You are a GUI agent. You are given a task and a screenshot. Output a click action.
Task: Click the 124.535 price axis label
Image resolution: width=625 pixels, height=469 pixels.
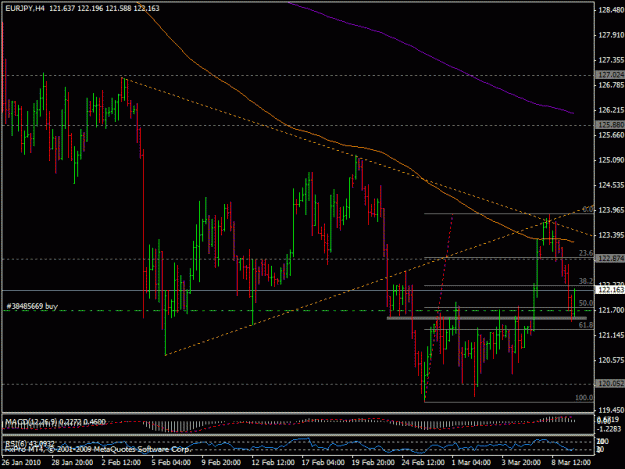(611, 185)
